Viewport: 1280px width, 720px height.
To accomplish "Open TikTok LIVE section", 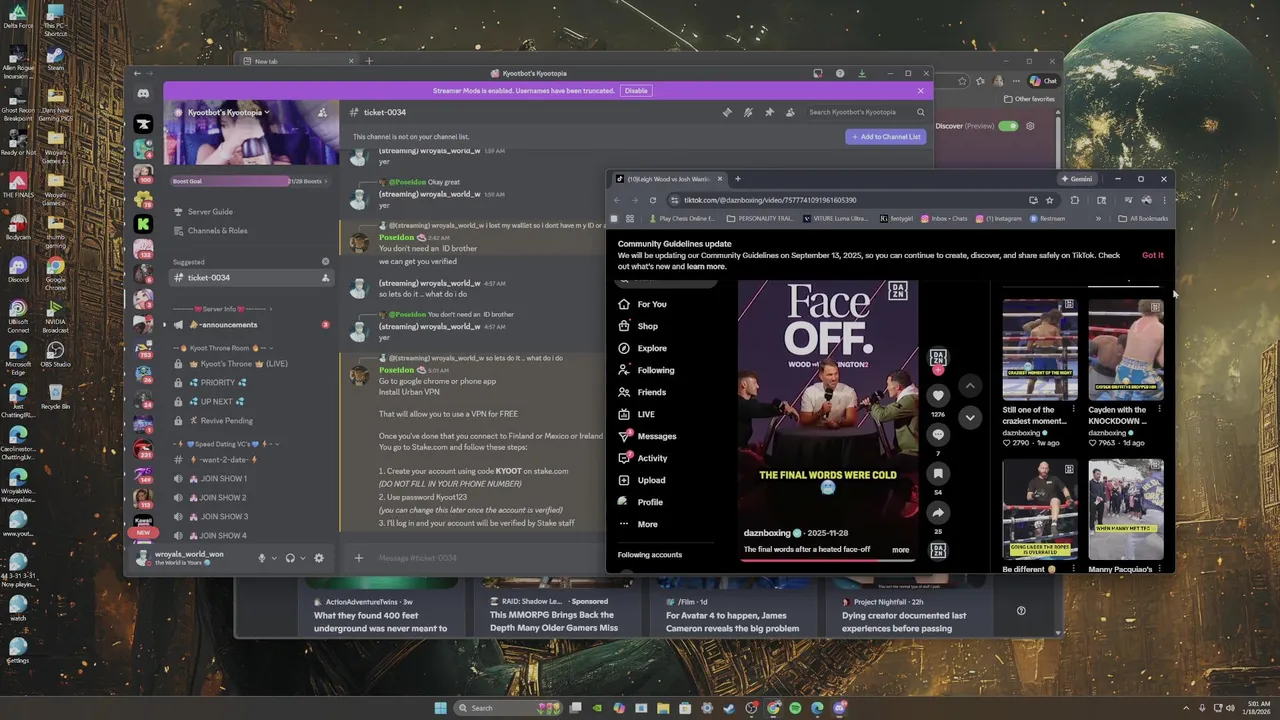I will pyautogui.click(x=636, y=414).
